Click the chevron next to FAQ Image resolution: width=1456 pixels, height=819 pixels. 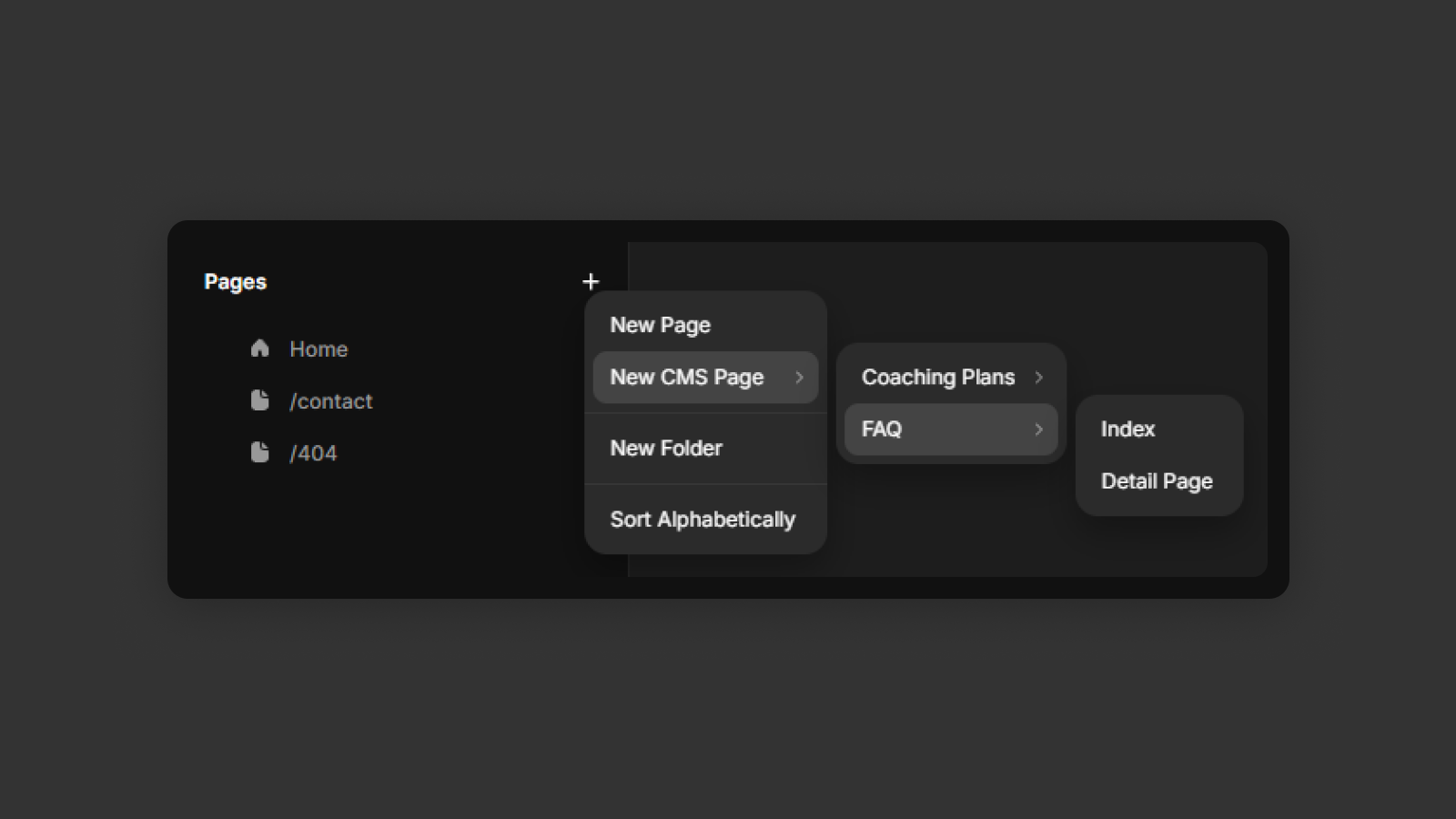pos(1038,430)
